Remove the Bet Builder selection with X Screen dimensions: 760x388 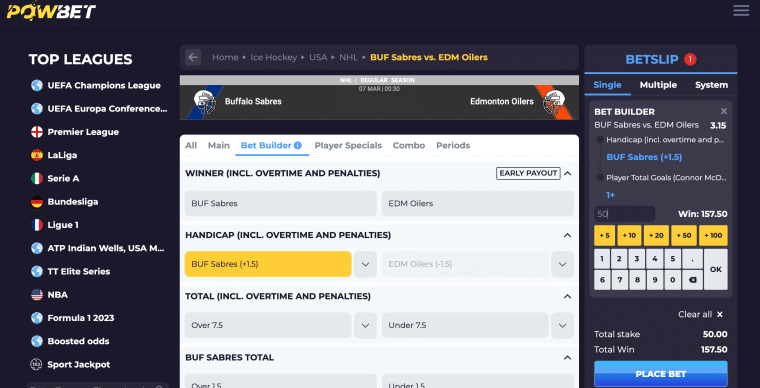[x=724, y=111]
